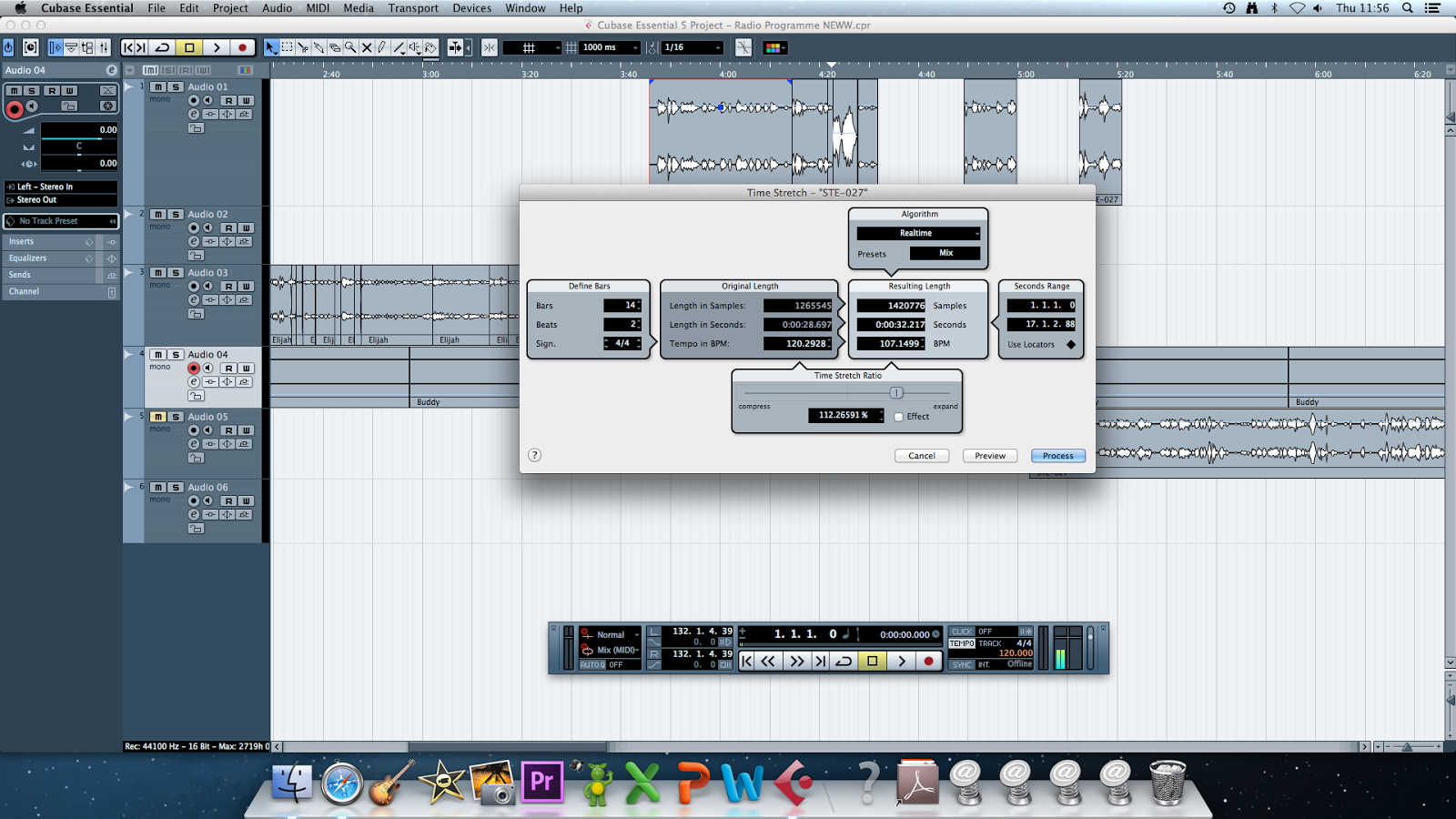Enable Read automation on Audio 06
The width and height of the screenshot is (1456, 819).
[x=228, y=501]
